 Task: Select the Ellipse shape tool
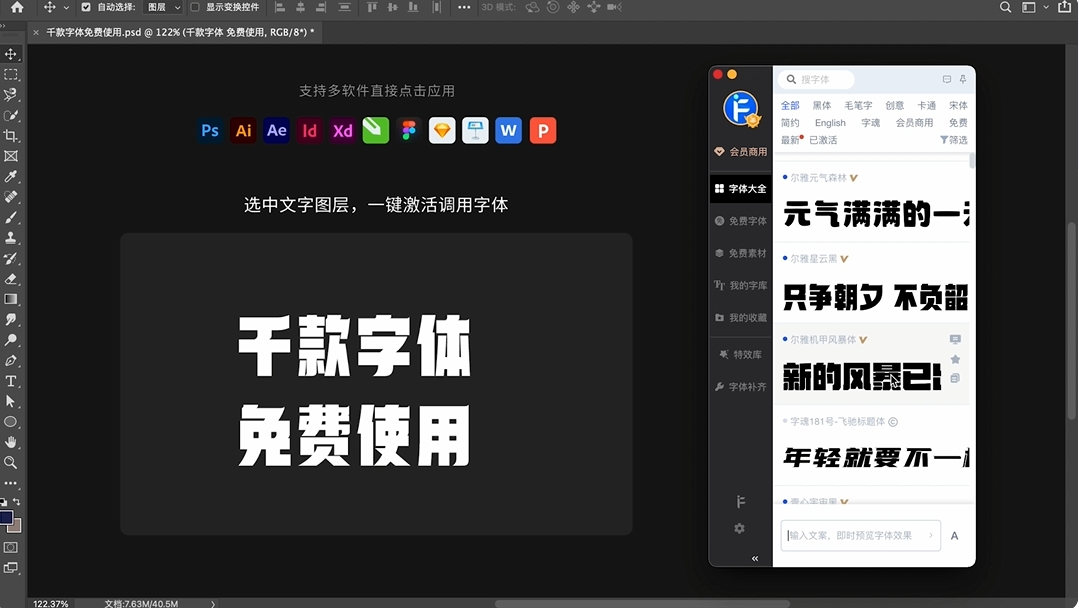coord(11,422)
